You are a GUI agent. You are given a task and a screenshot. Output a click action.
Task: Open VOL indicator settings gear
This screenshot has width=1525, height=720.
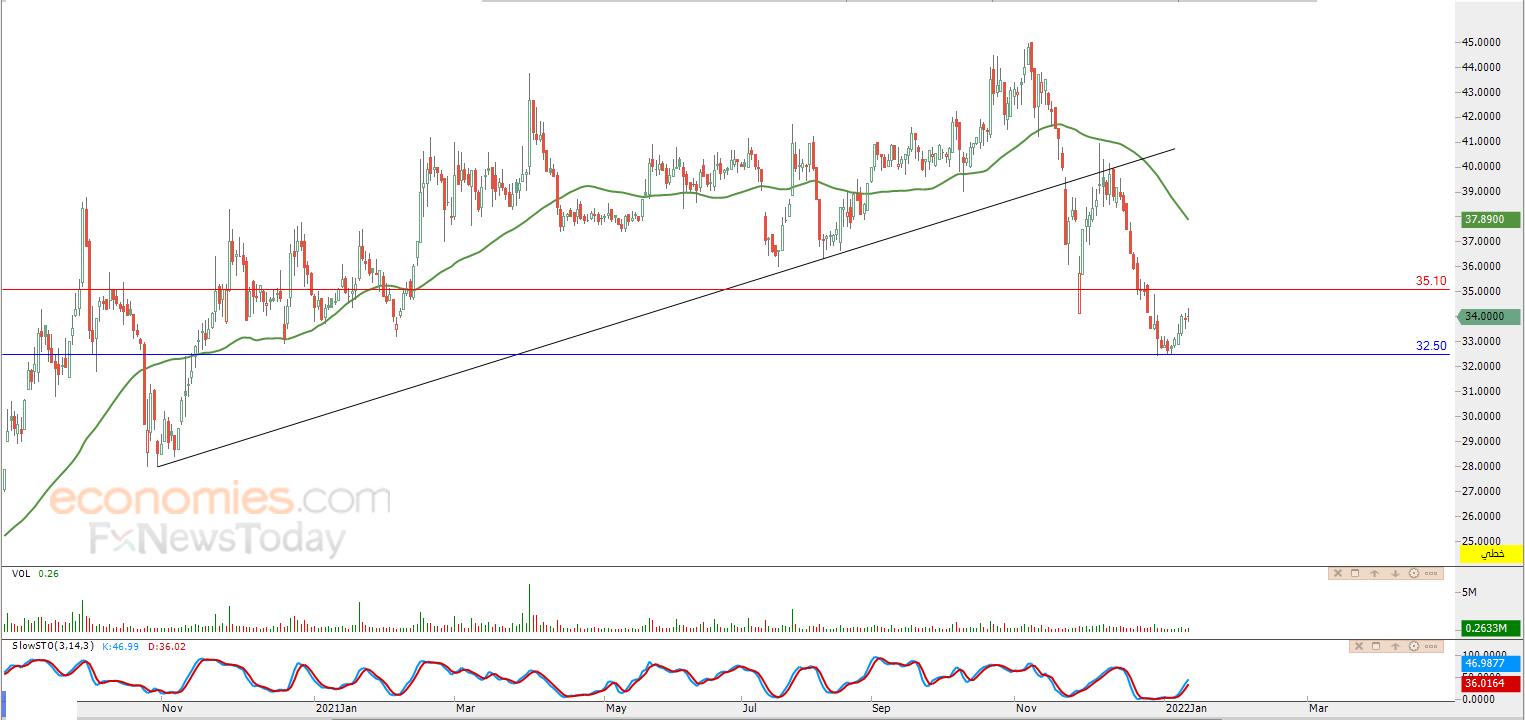(1414, 573)
